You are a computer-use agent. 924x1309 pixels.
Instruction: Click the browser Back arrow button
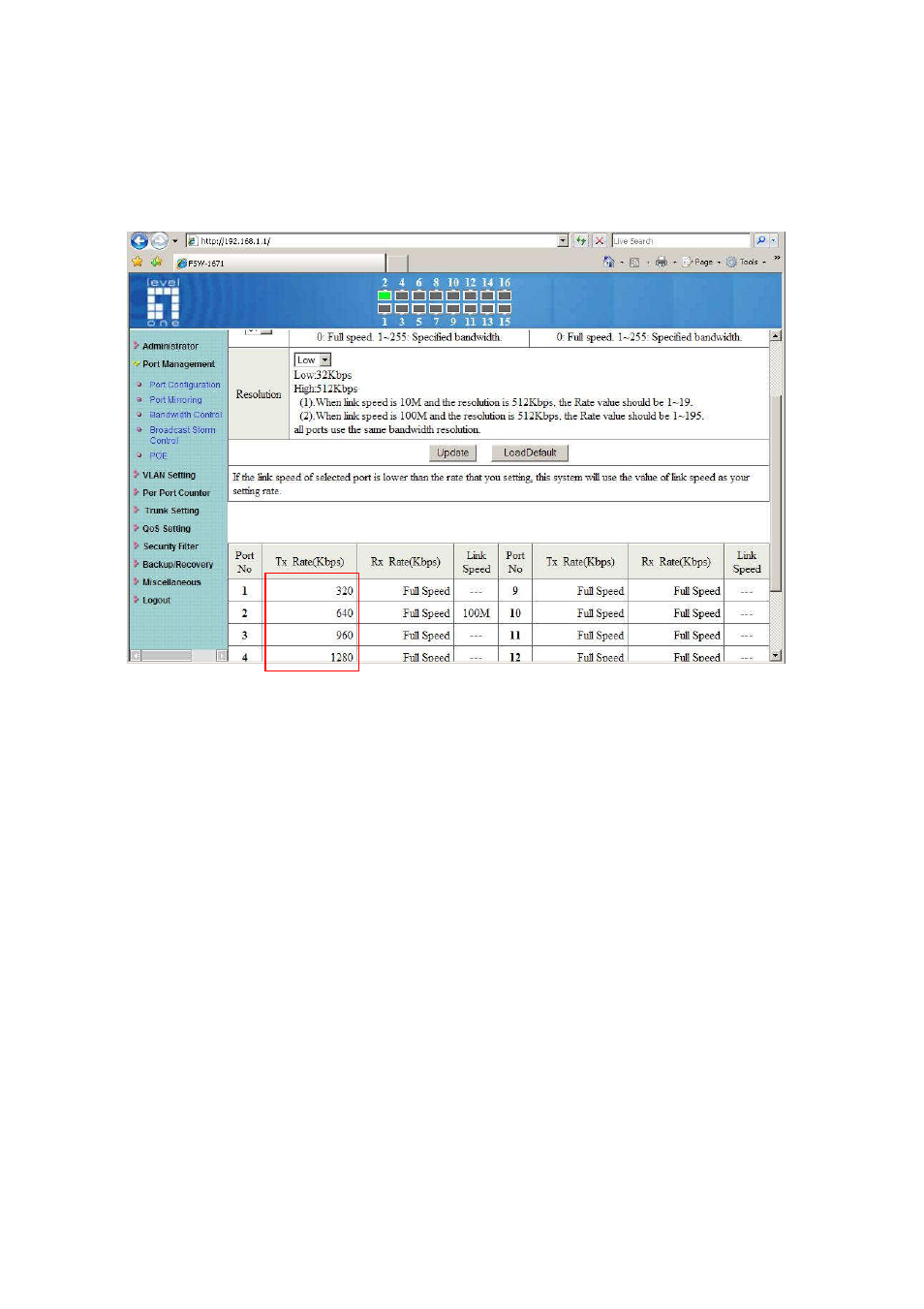[139, 241]
